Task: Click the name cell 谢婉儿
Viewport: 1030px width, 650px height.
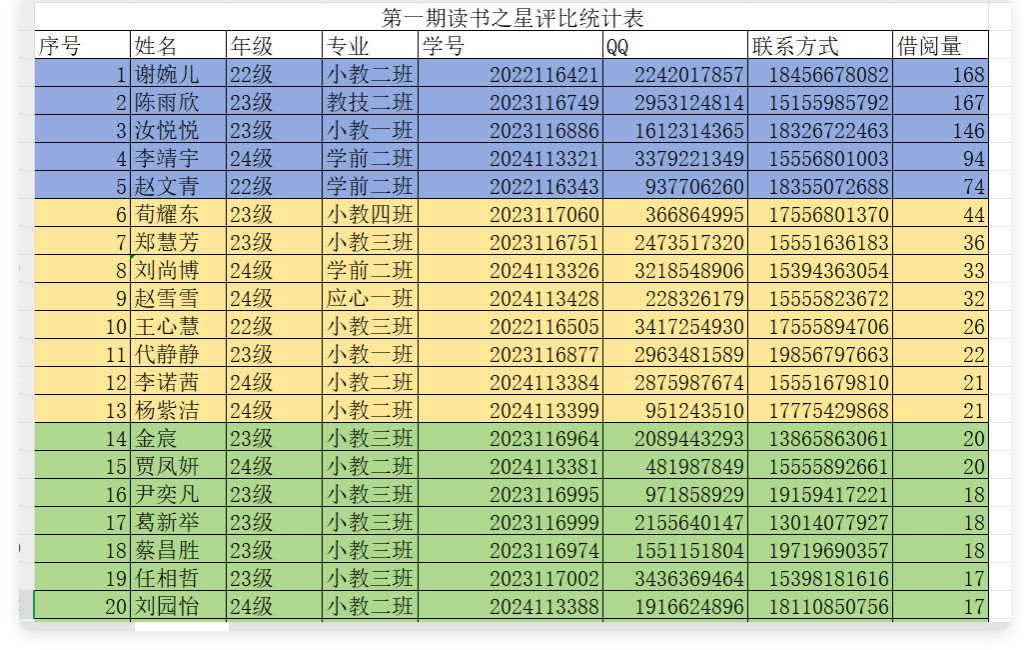Action: tap(179, 74)
